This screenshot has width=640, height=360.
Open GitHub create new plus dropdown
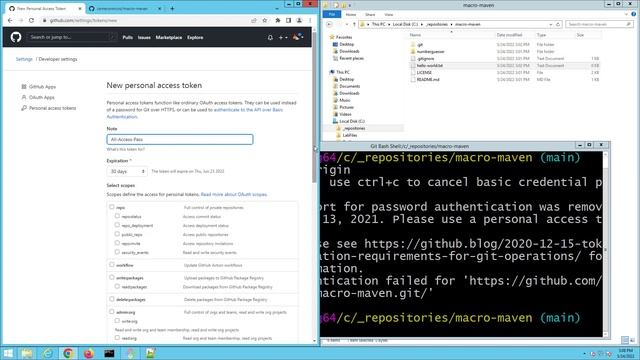coord(283,38)
